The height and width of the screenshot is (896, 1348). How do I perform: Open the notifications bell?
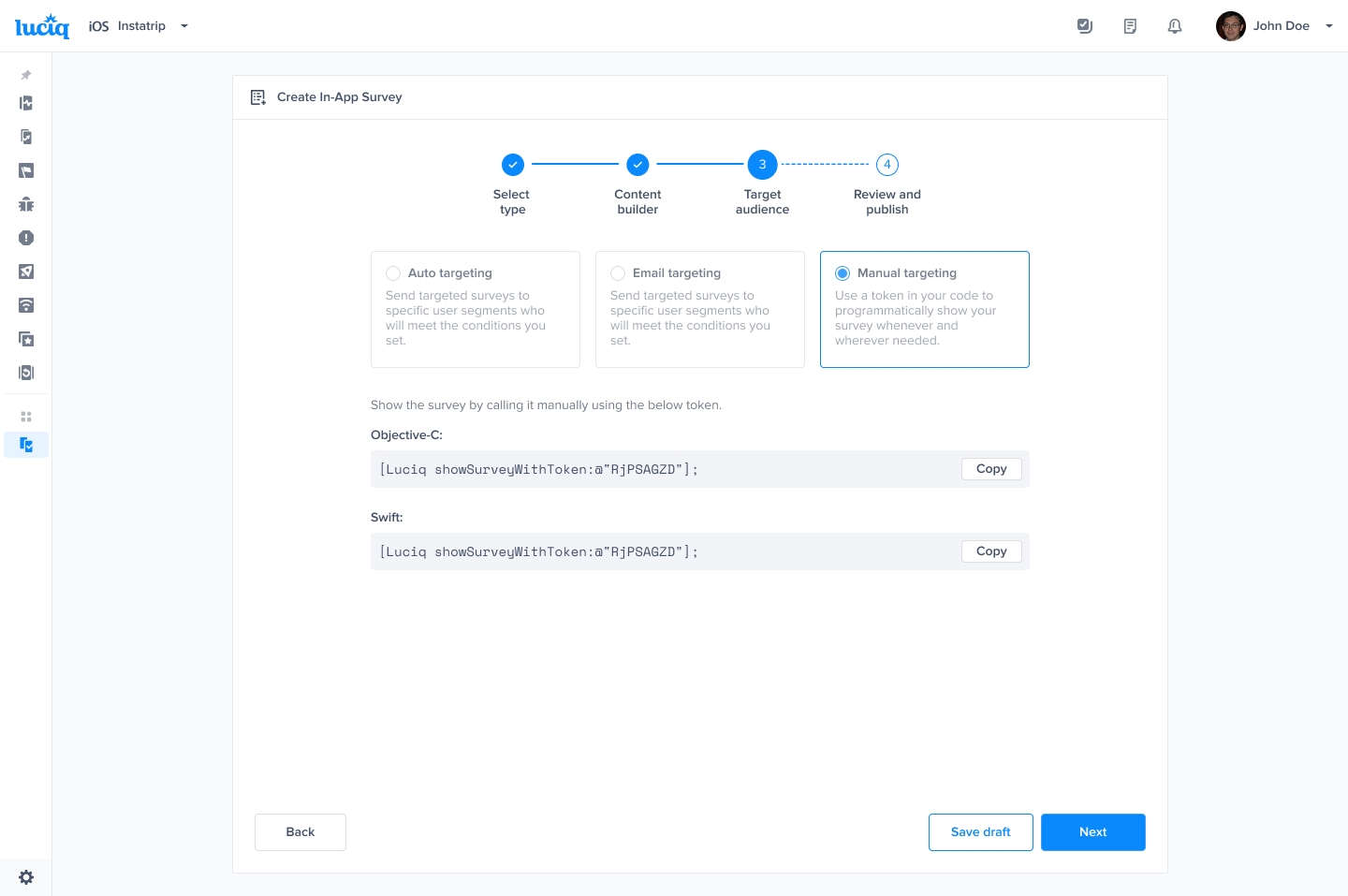click(1175, 26)
